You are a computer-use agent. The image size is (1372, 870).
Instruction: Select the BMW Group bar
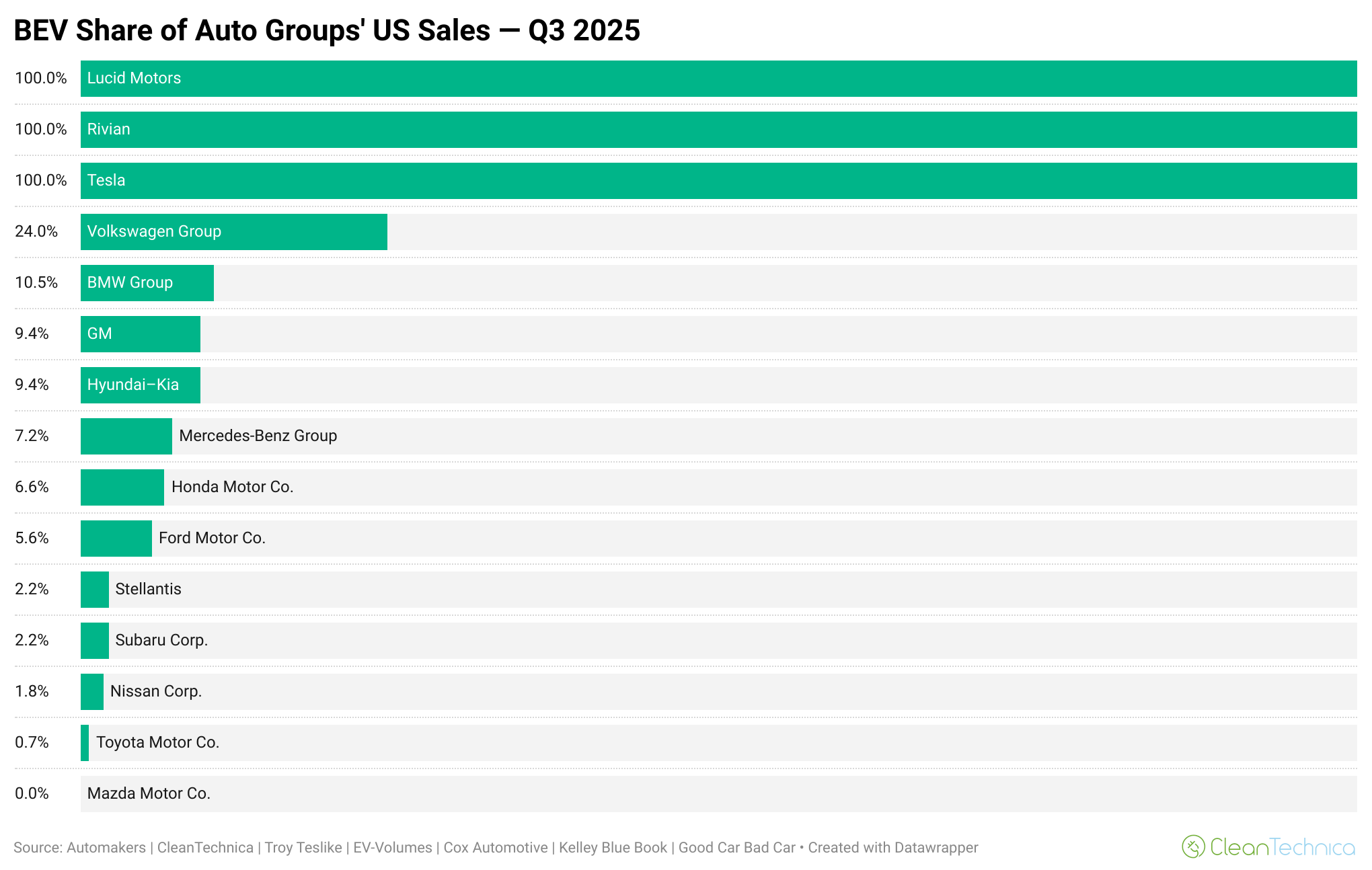pos(147,283)
